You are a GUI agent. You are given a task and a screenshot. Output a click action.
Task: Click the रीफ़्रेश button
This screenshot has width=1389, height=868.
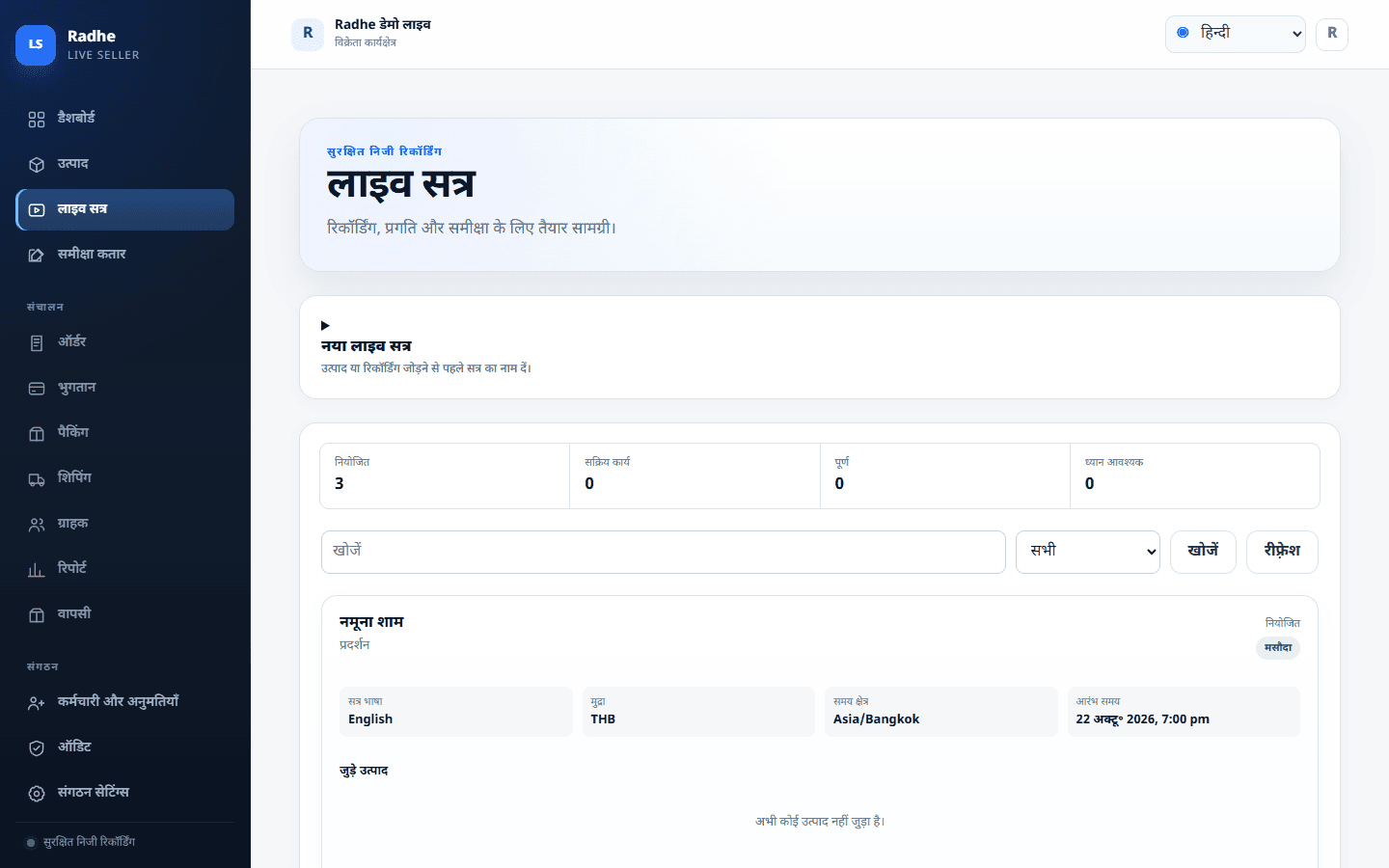point(1282,552)
